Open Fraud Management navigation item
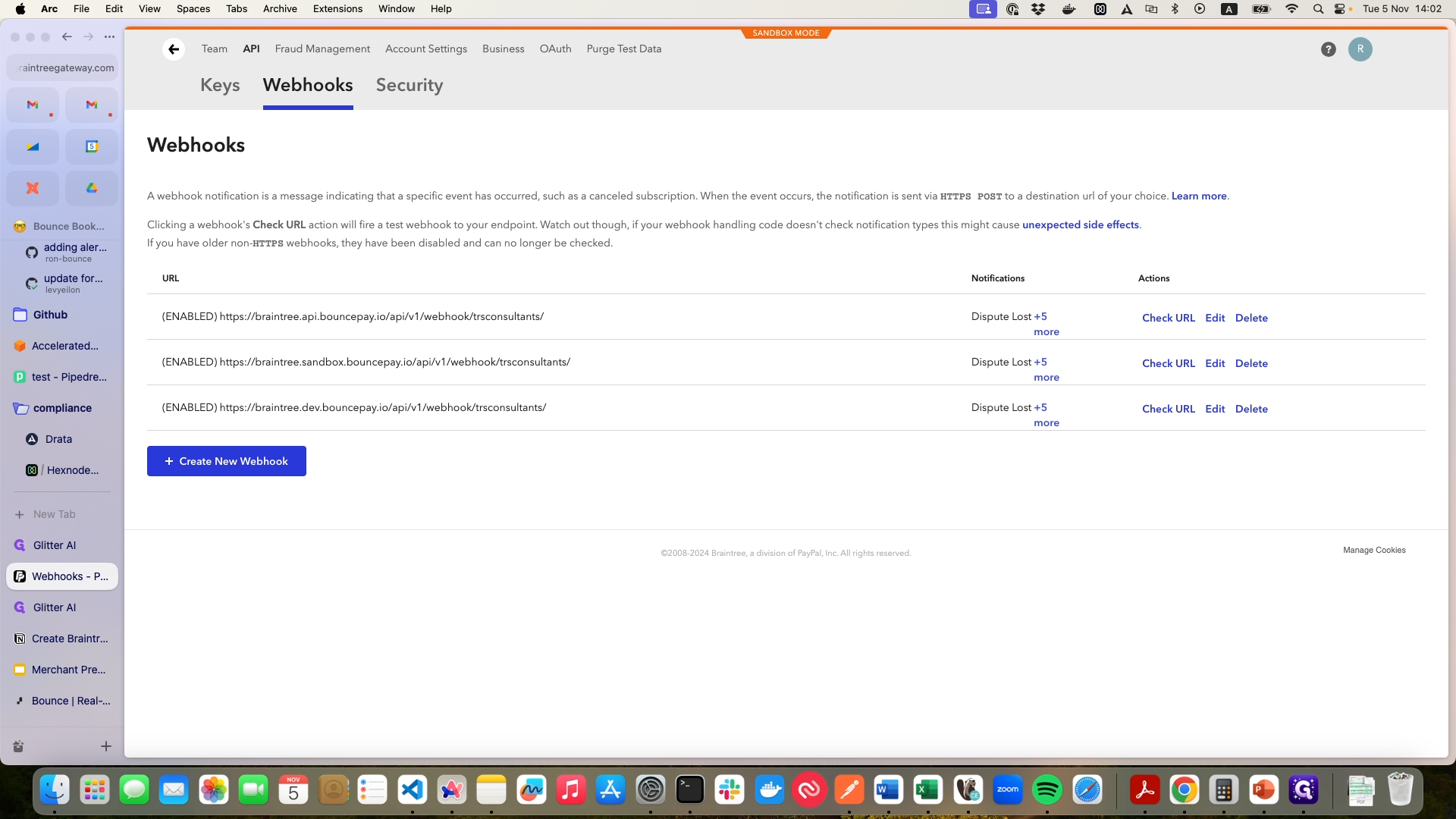The width and height of the screenshot is (1456, 819). (322, 49)
